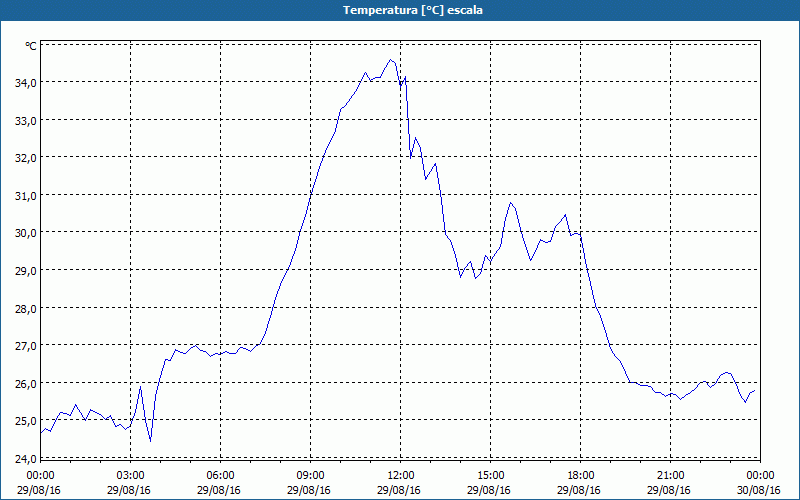
Task: Click the 31,0 y-axis value
Action: pos(26,196)
